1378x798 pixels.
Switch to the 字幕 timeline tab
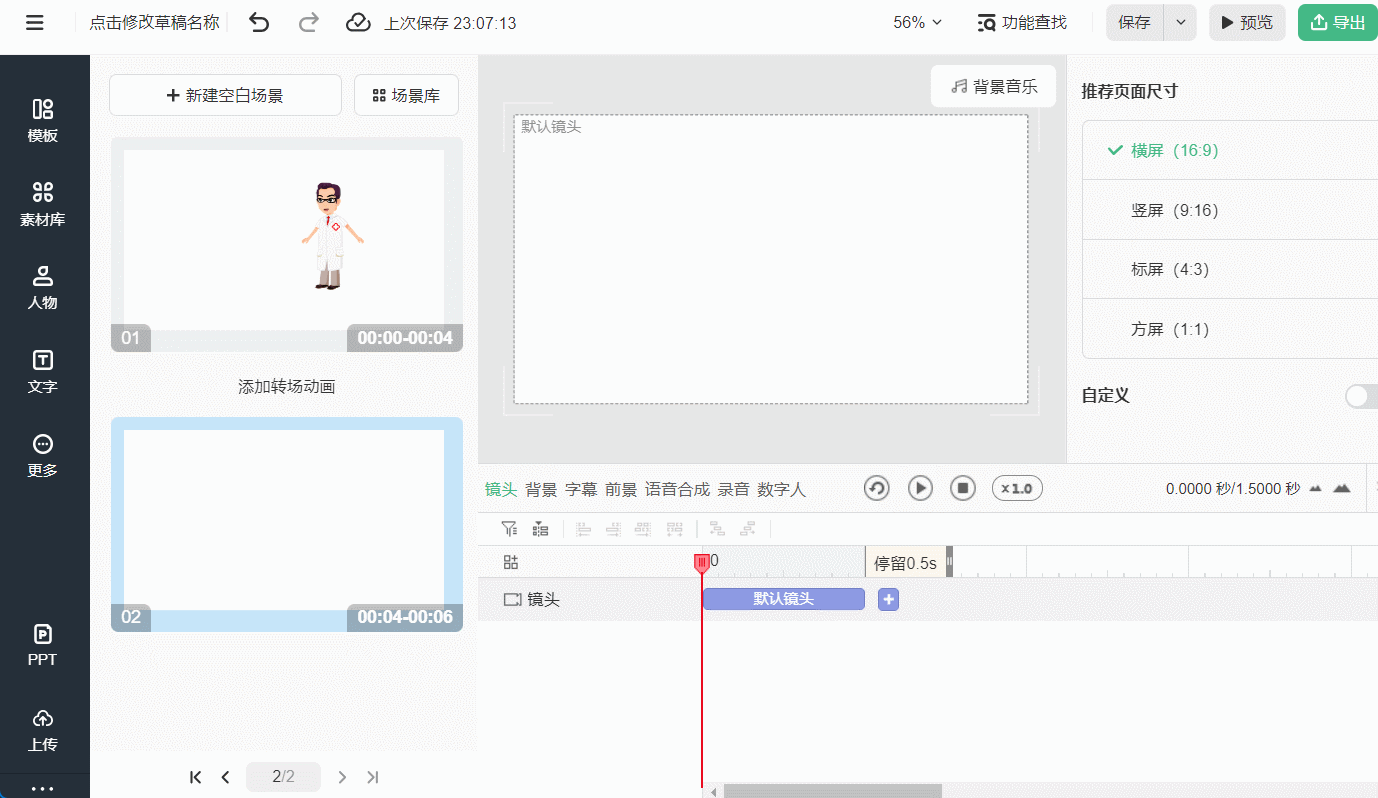click(x=581, y=489)
